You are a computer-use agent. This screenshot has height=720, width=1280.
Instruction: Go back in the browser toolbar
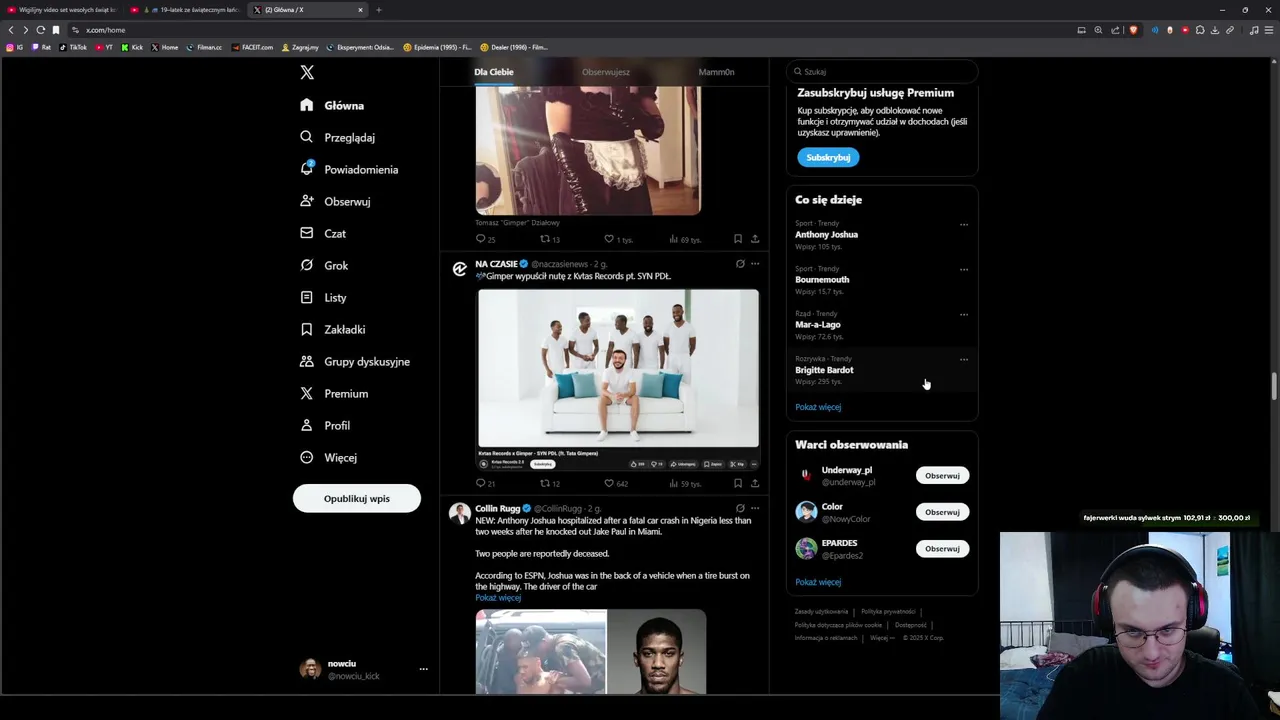11,30
